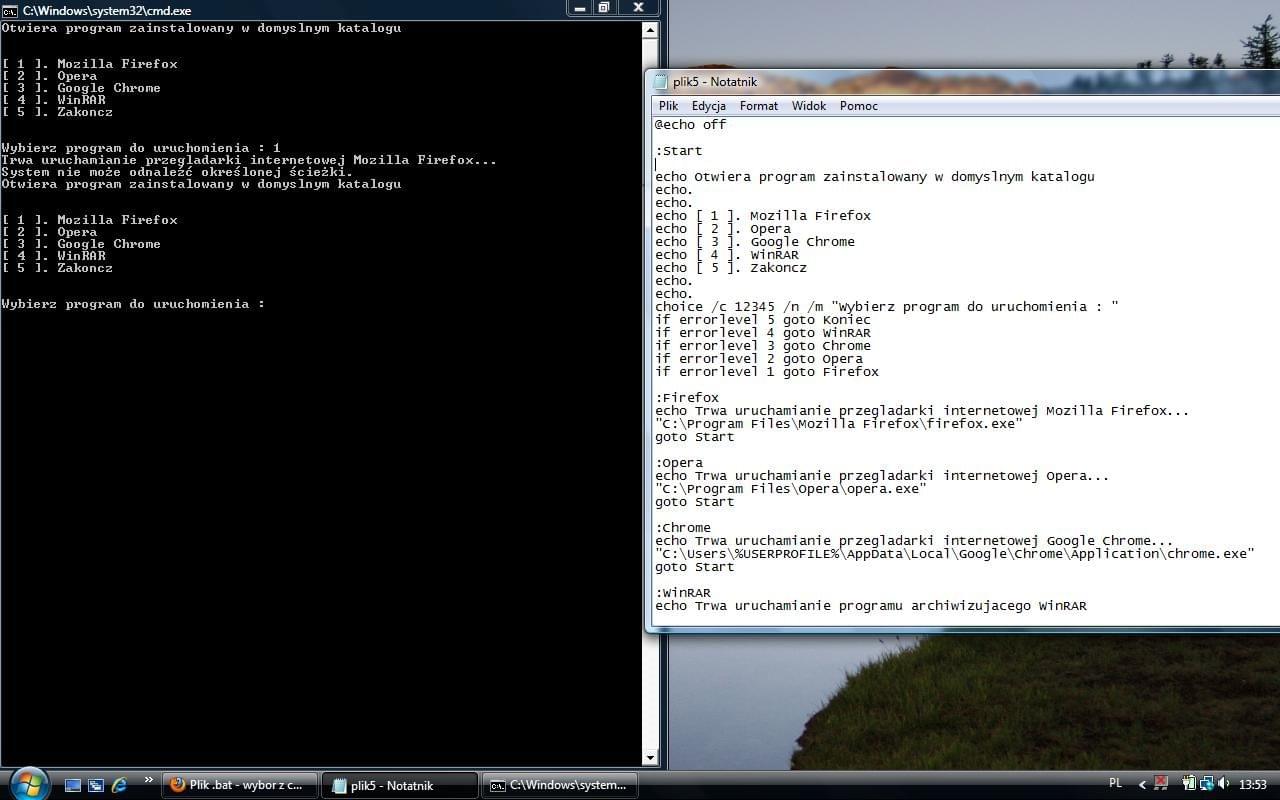Click the 'echo Trwa uruchamianie ... Opera...' line in Notatnik
Viewport: 1280px width, 800px height.
882,476
